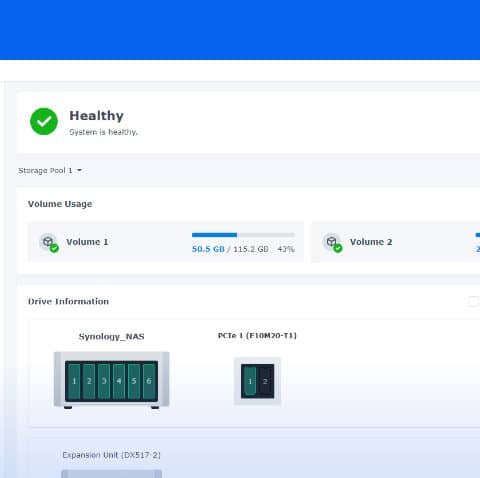Select drive bay 2 on Synology_NAS
Screen dimensions: 480x478
point(89,381)
